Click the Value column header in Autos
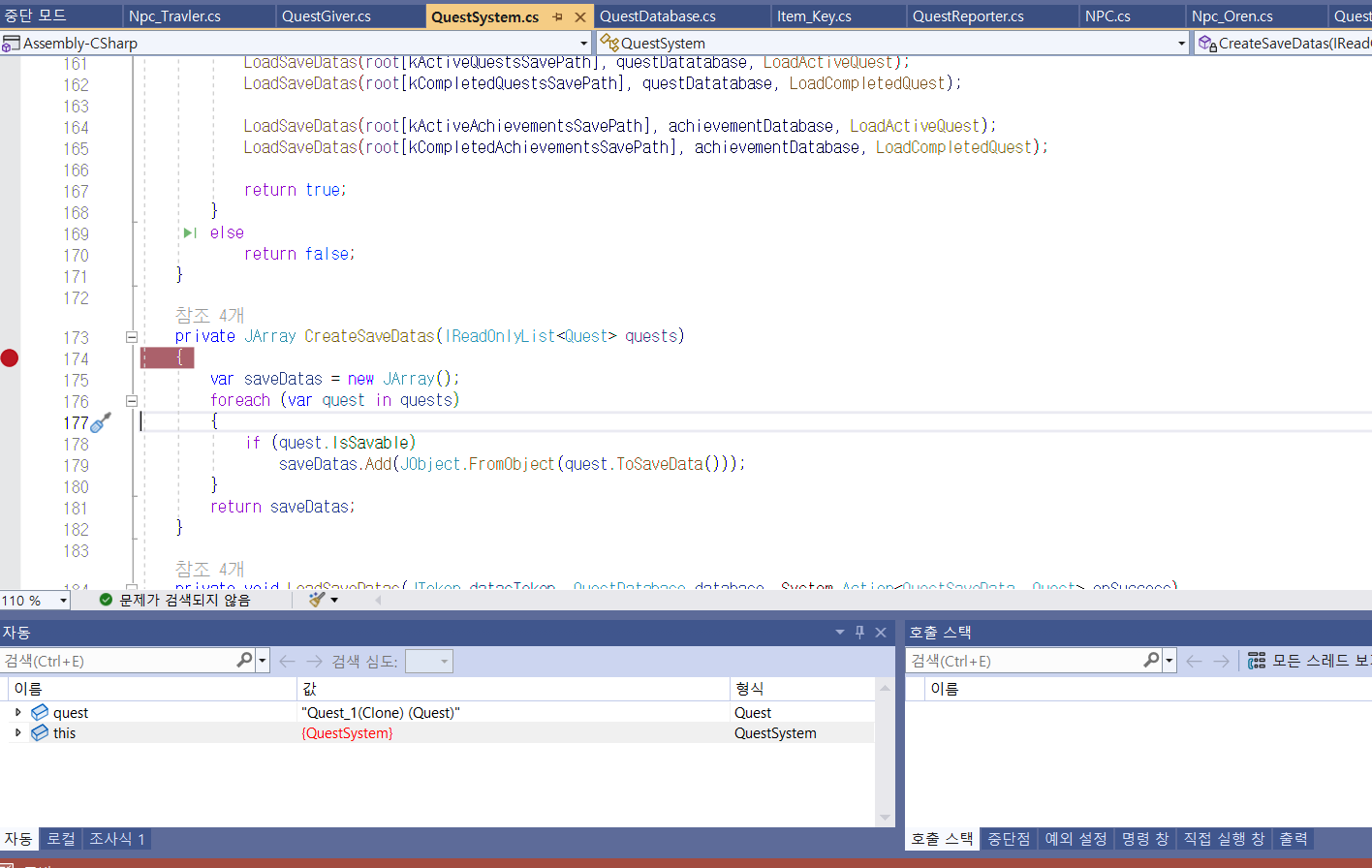Image resolution: width=1372 pixels, height=868 pixels. coord(513,689)
